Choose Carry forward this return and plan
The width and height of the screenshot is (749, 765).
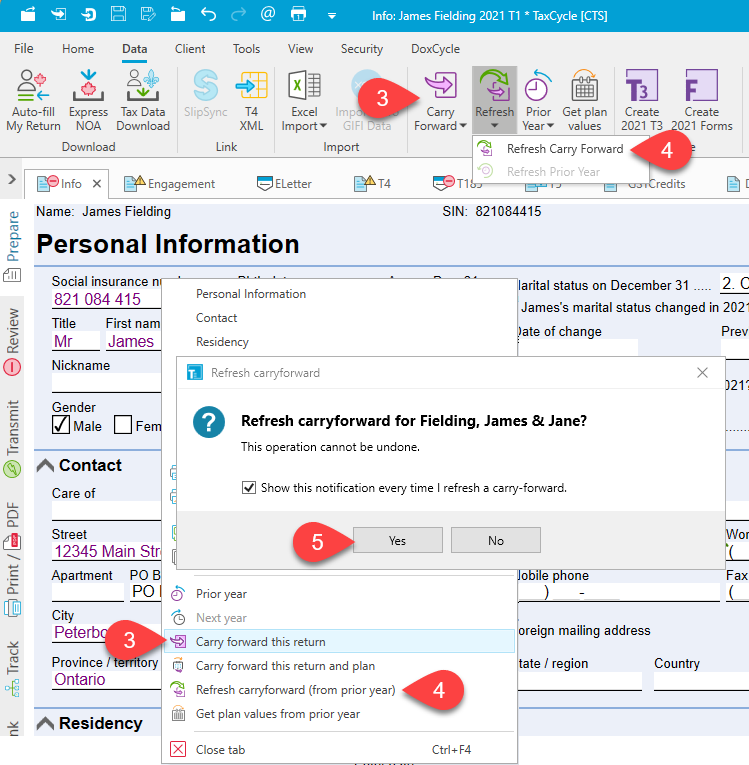coord(340,665)
